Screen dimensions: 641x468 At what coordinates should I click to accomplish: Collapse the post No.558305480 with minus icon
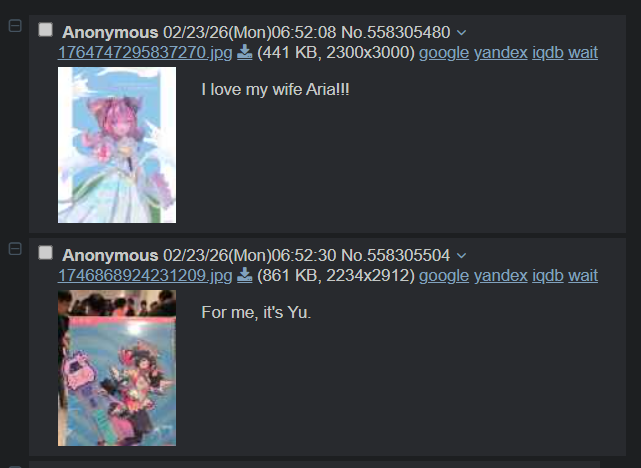tap(15, 26)
